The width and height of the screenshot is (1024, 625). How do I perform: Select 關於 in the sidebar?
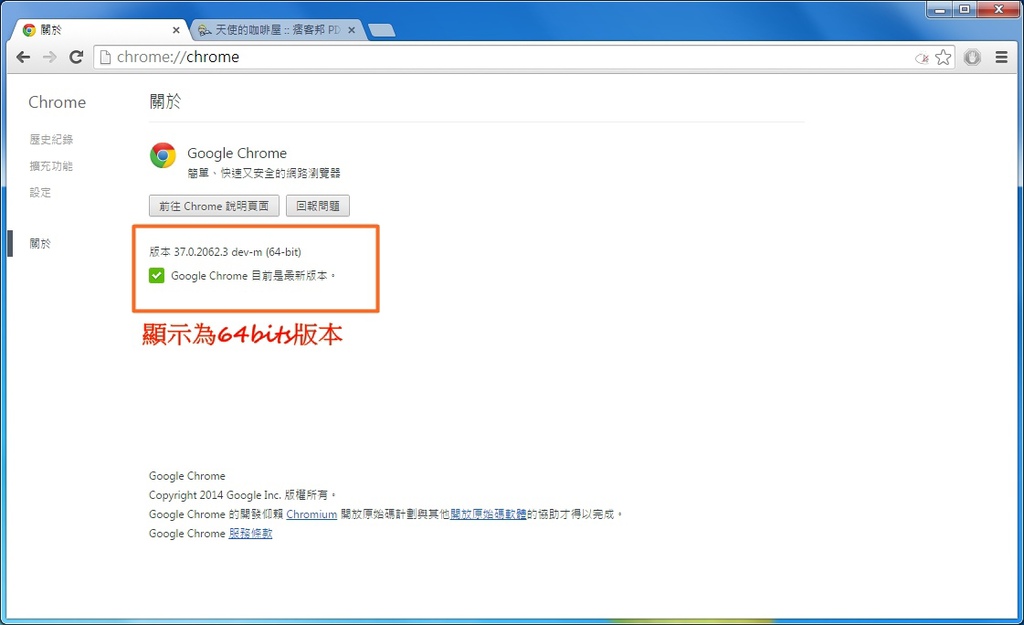(x=40, y=244)
